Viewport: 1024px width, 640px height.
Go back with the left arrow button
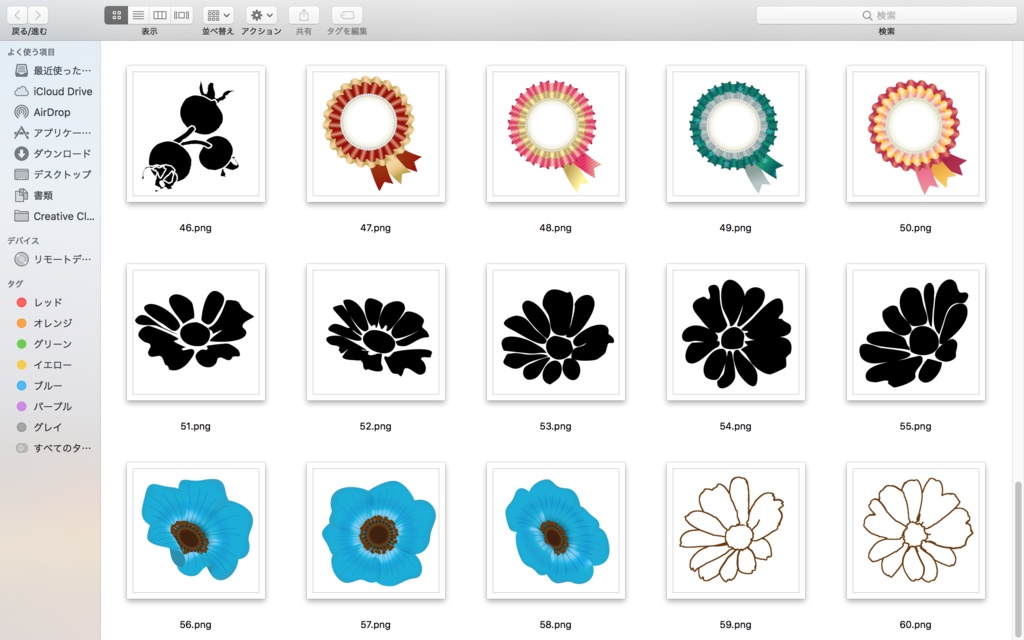18,15
